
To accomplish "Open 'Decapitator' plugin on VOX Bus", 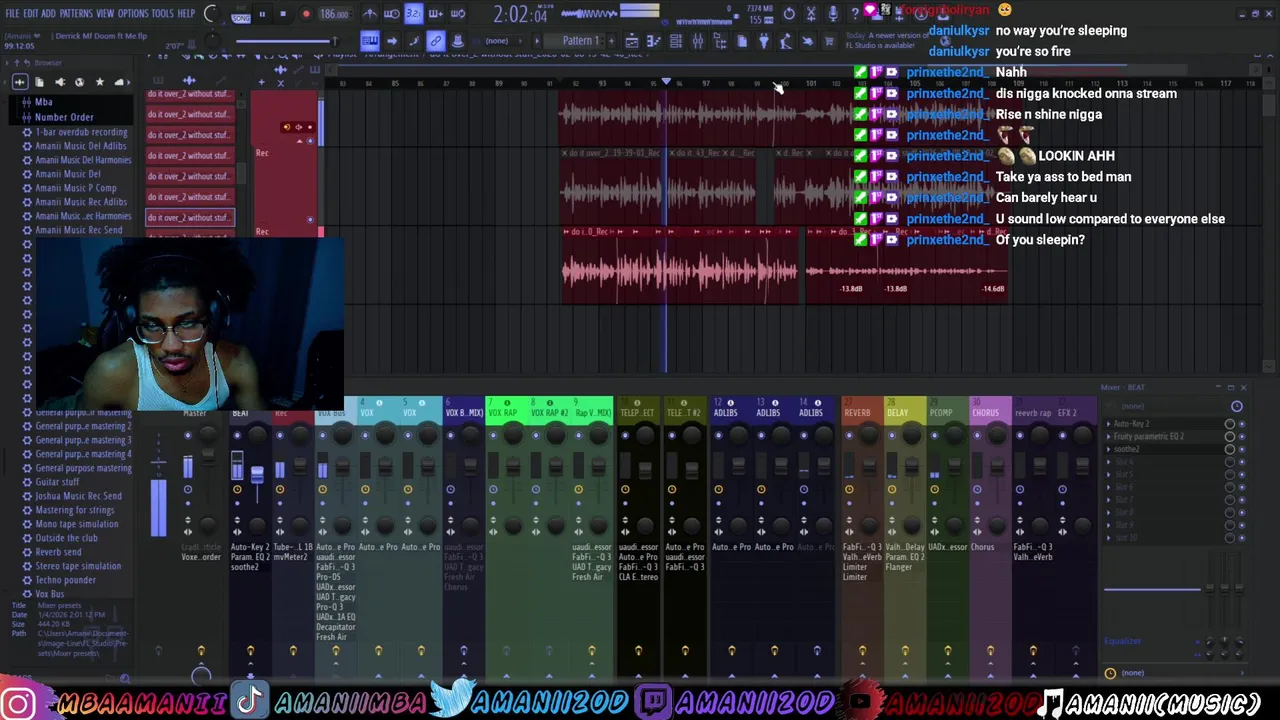I will pyautogui.click(x=335, y=627).
